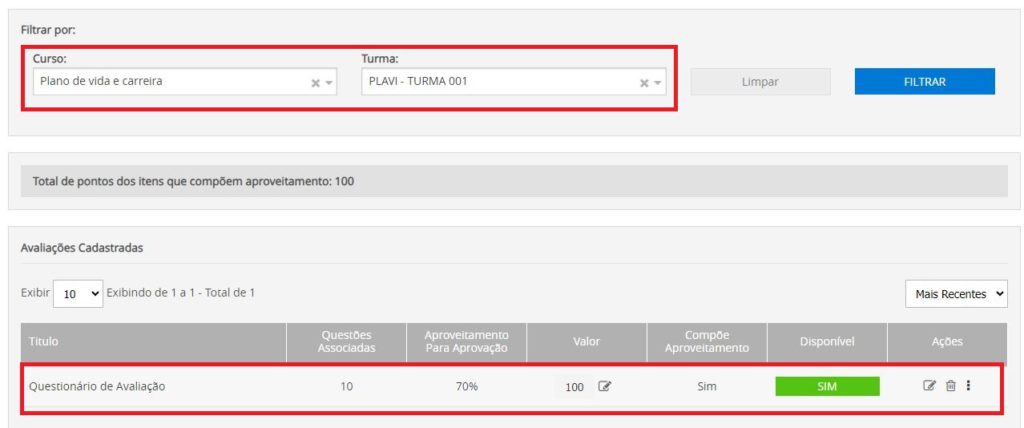Click the Limpar button
The image size is (1024, 428).
pyautogui.click(x=760, y=82)
